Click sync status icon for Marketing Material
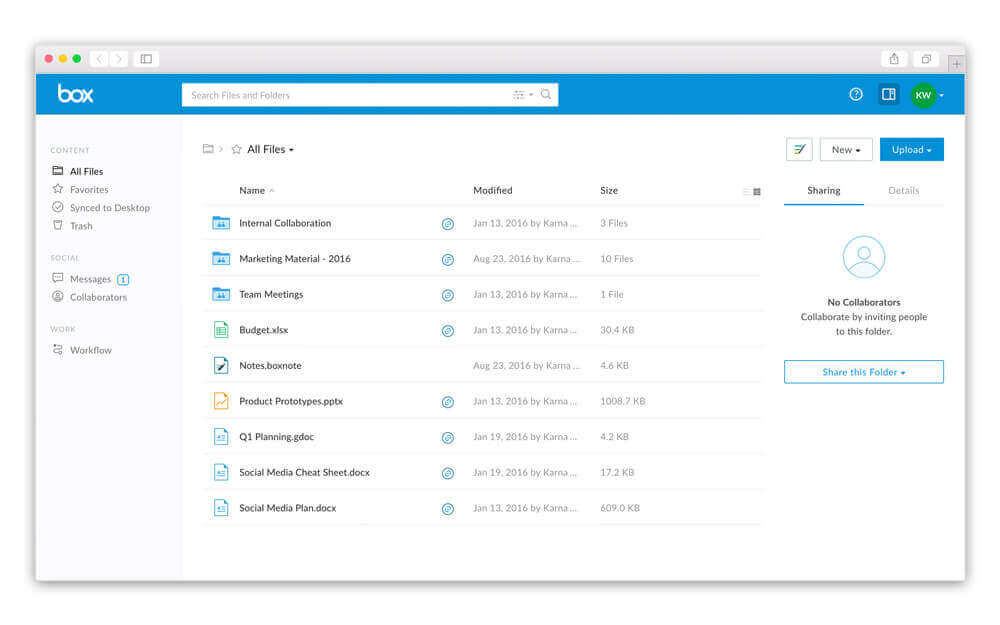 (x=448, y=260)
